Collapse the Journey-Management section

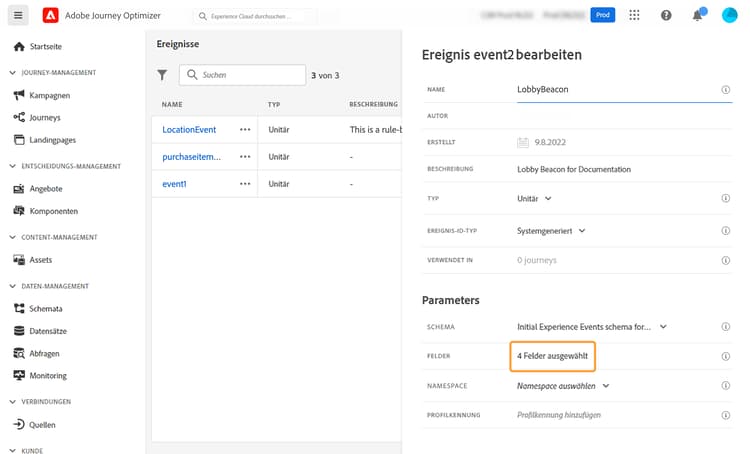pyautogui.click(x=12, y=73)
